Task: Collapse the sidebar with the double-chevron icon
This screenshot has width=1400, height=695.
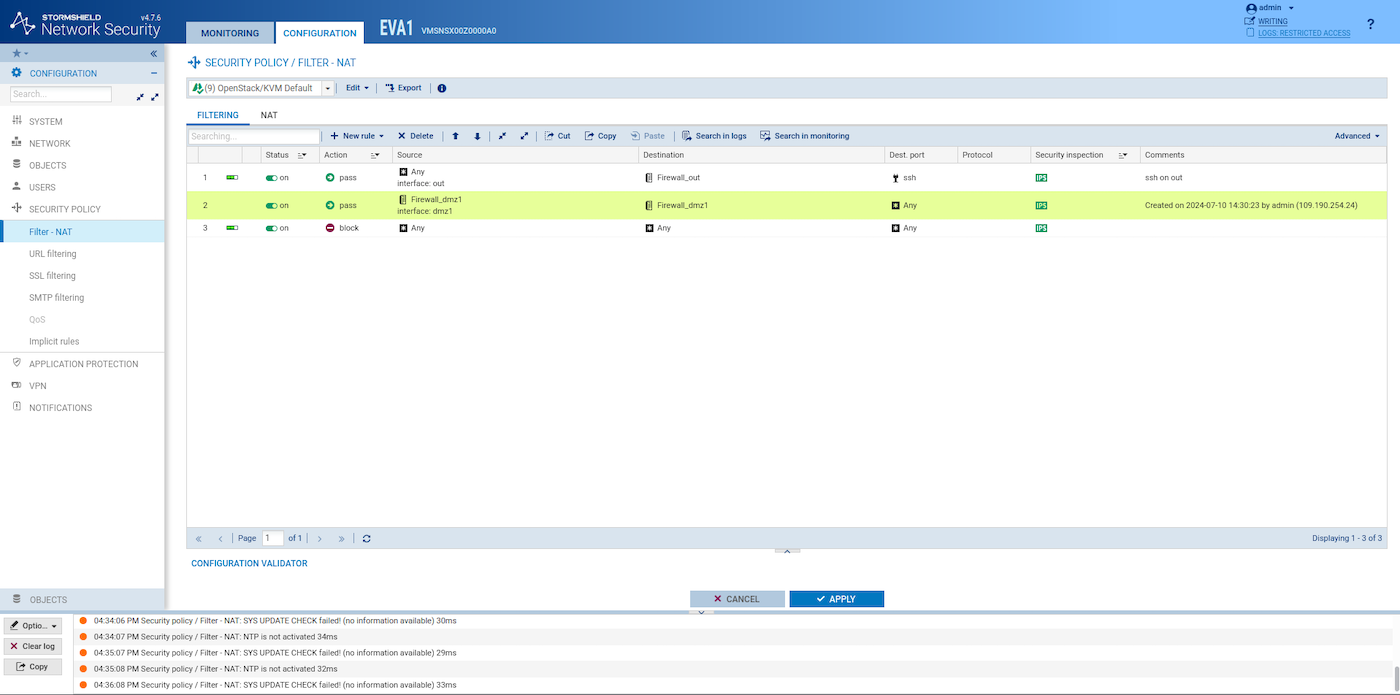Action: 154,53
